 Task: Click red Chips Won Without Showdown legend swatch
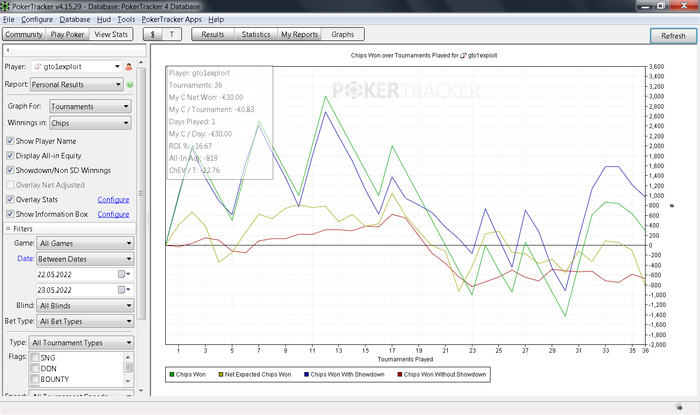(400, 374)
